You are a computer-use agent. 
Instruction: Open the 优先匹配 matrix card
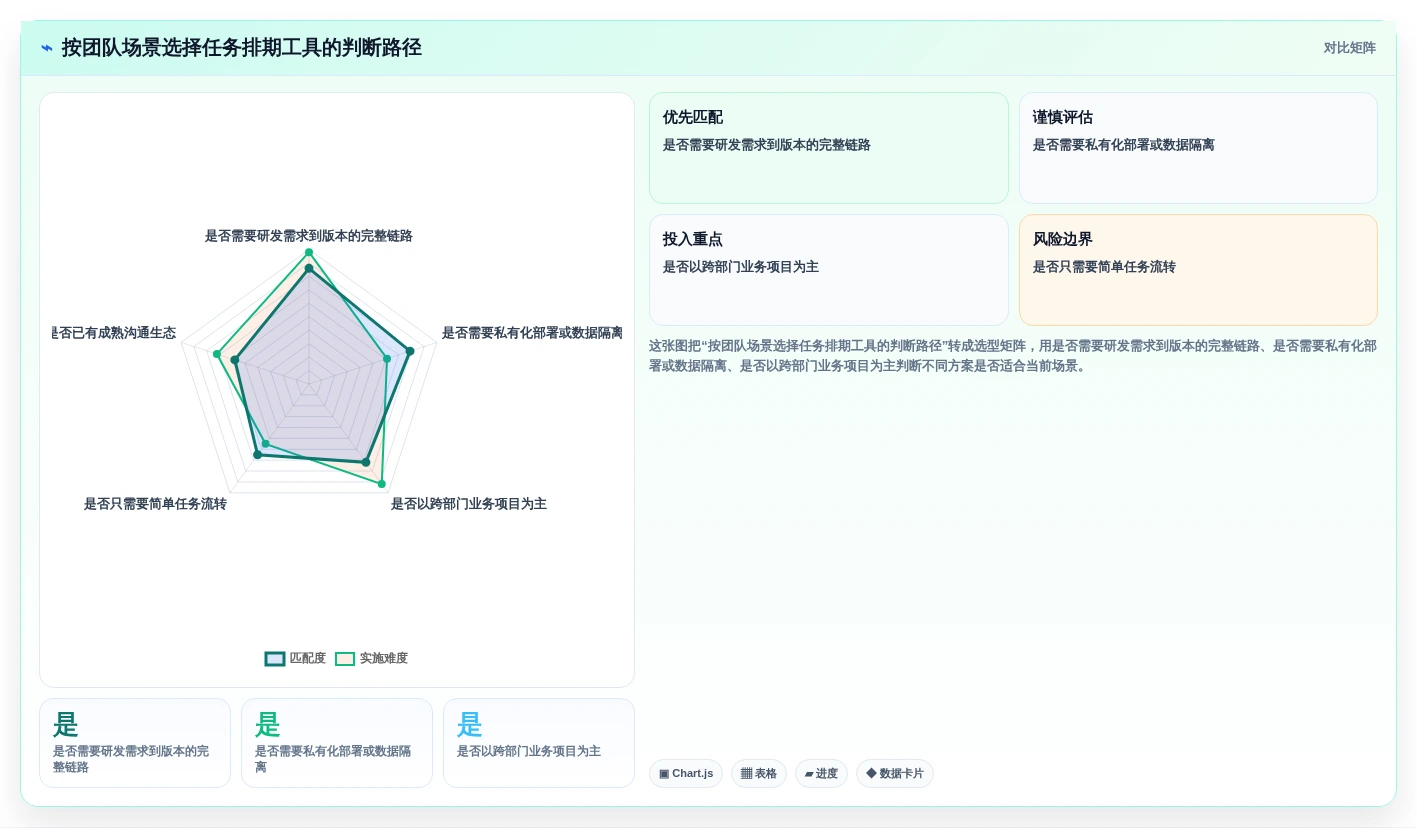pyautogui.click(x=829, y=148)
